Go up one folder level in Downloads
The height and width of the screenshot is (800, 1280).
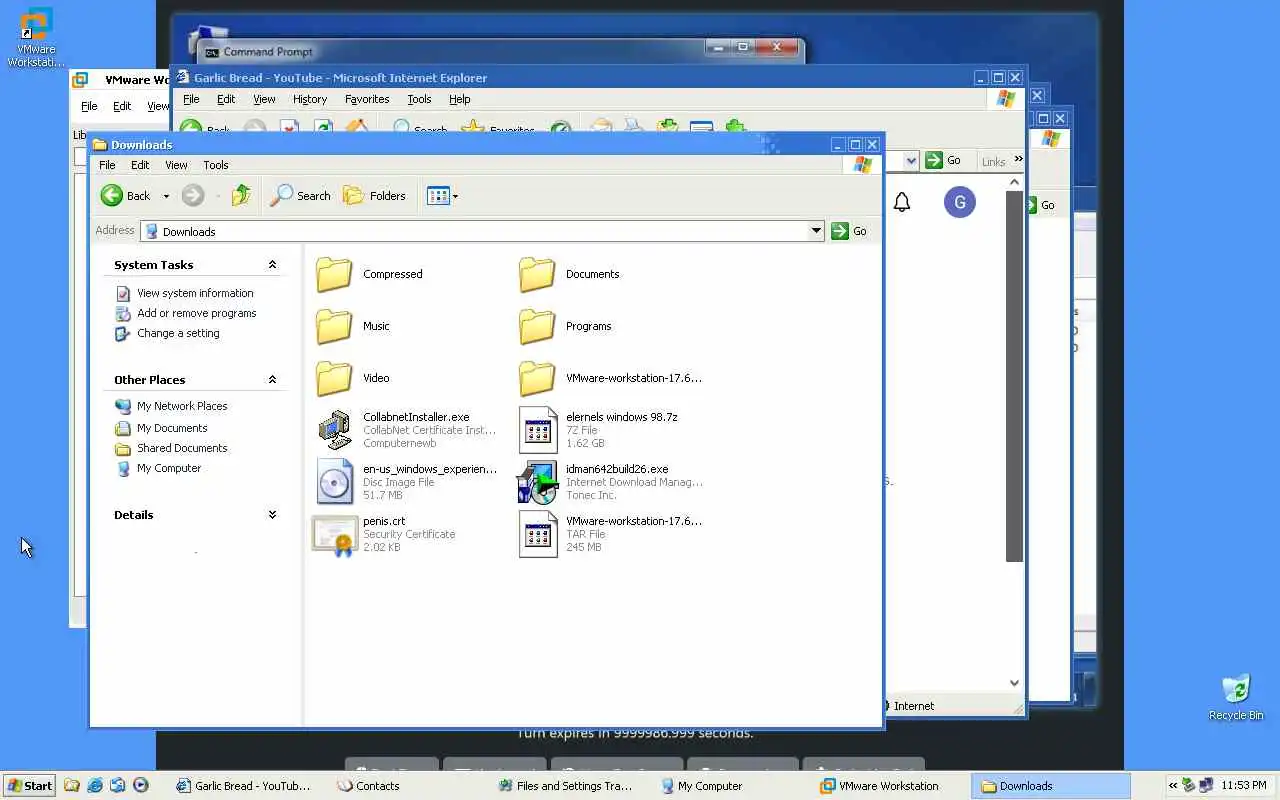[240, 196]
